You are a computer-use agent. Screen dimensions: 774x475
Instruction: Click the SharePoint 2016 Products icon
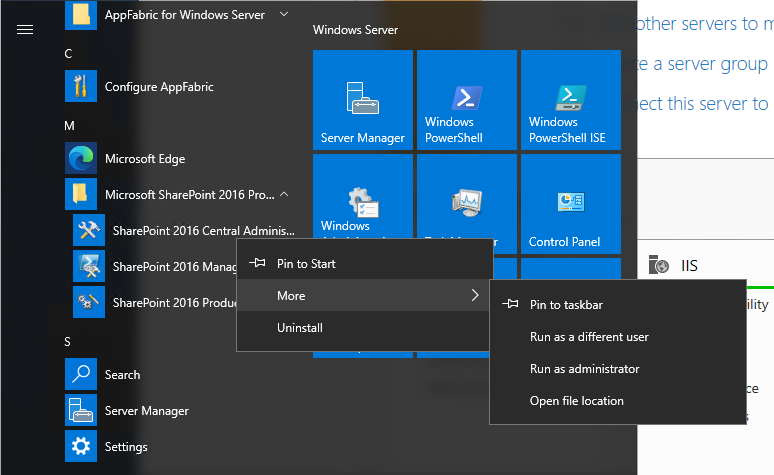click(89, 302)
